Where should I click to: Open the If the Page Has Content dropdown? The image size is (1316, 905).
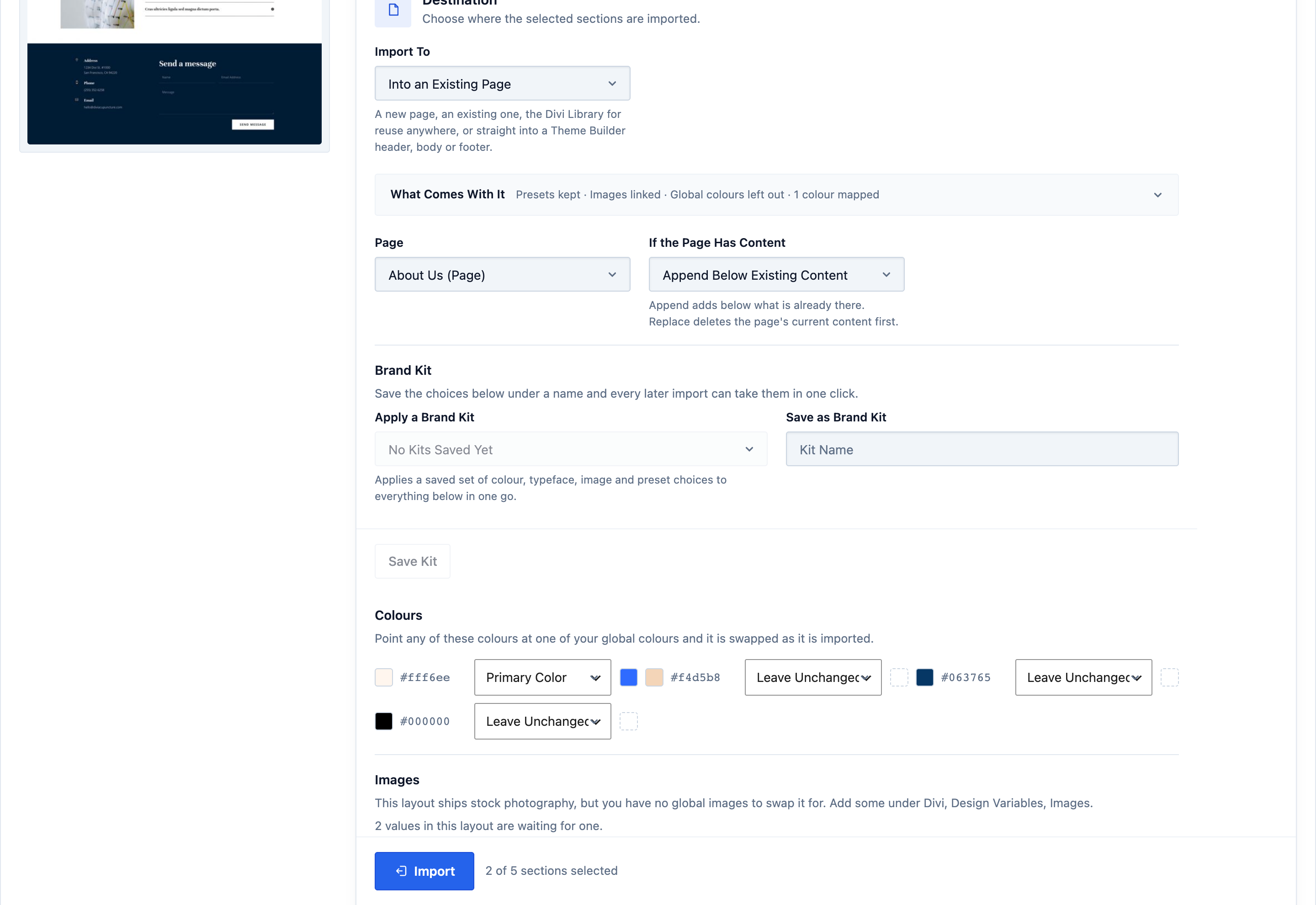coord(776,274)
